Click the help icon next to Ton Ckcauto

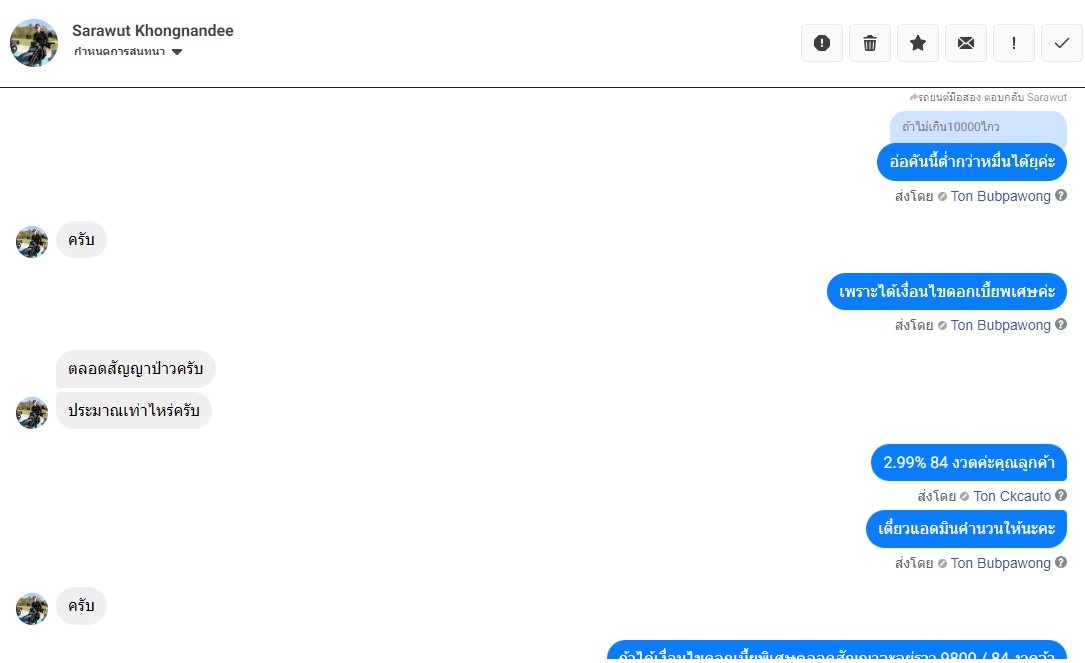click(1061, 496)
